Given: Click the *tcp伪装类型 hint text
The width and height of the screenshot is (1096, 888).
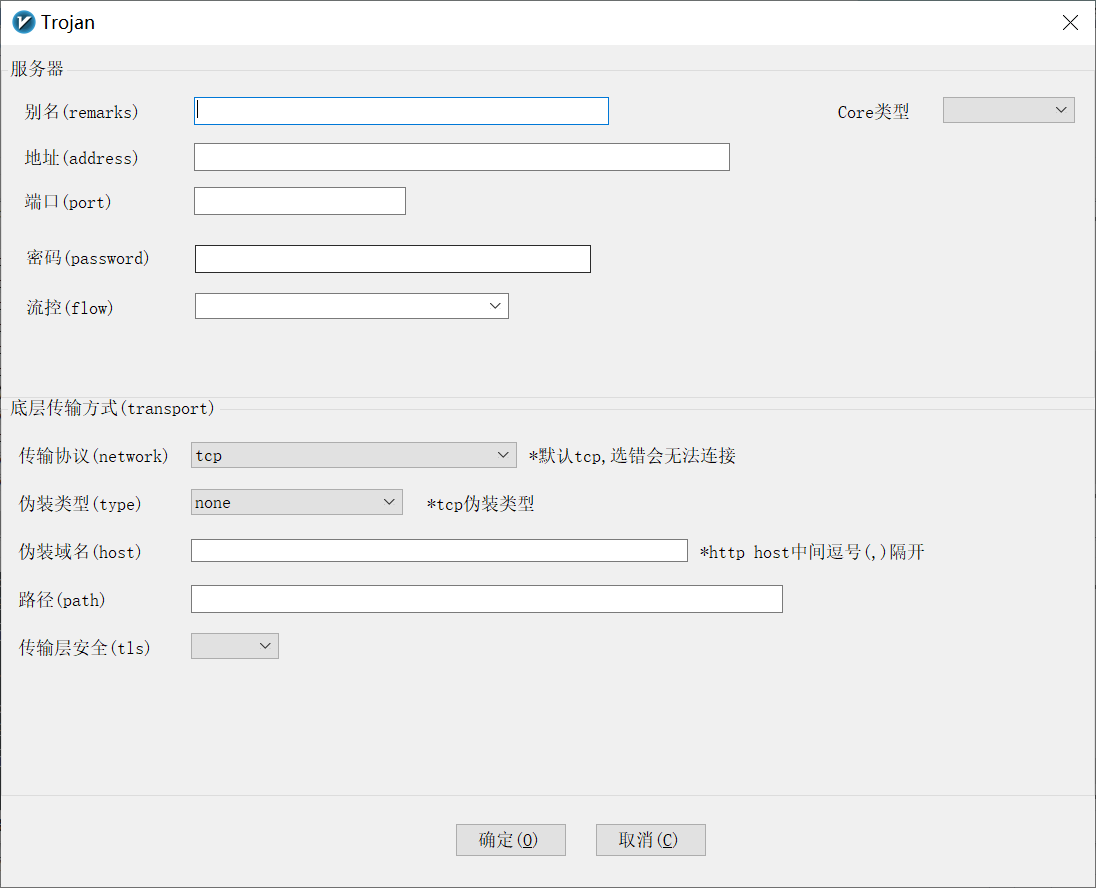Looking at the screenshot, I should 481,503.
